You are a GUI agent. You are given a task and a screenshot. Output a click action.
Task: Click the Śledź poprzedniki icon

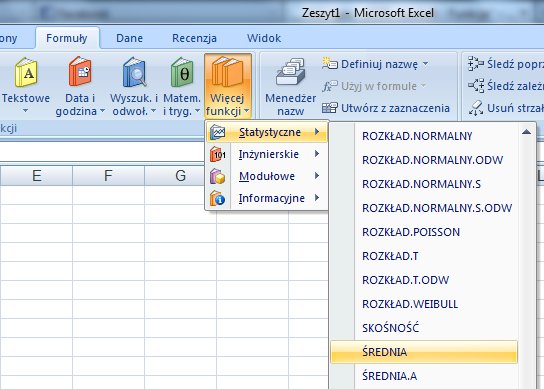point(476,64)
